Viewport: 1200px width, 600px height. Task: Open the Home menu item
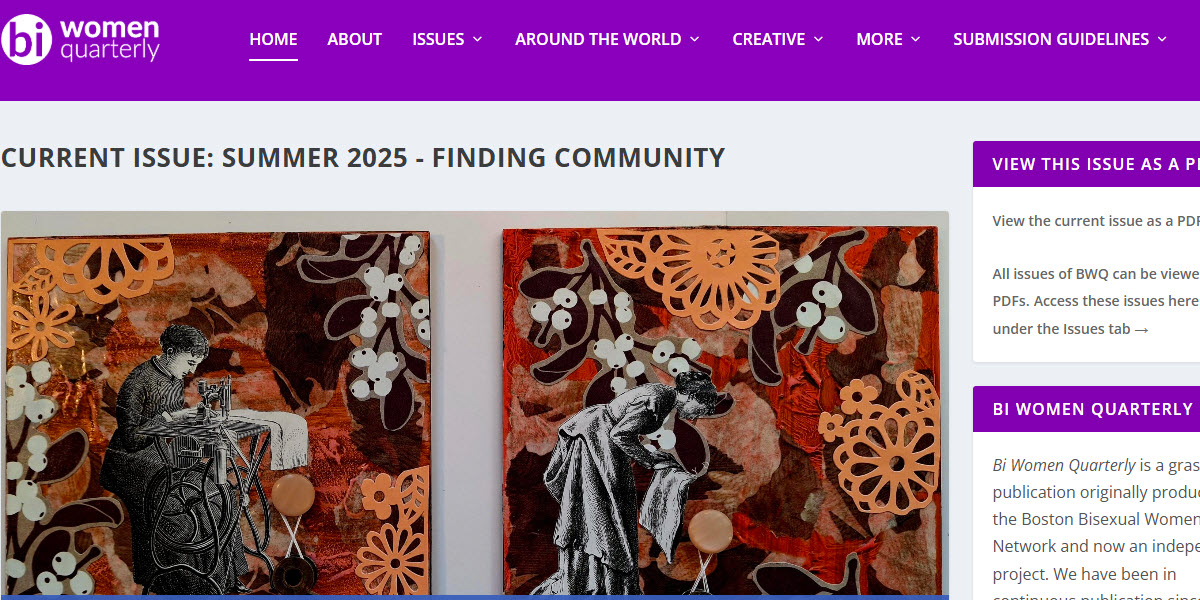273,39
